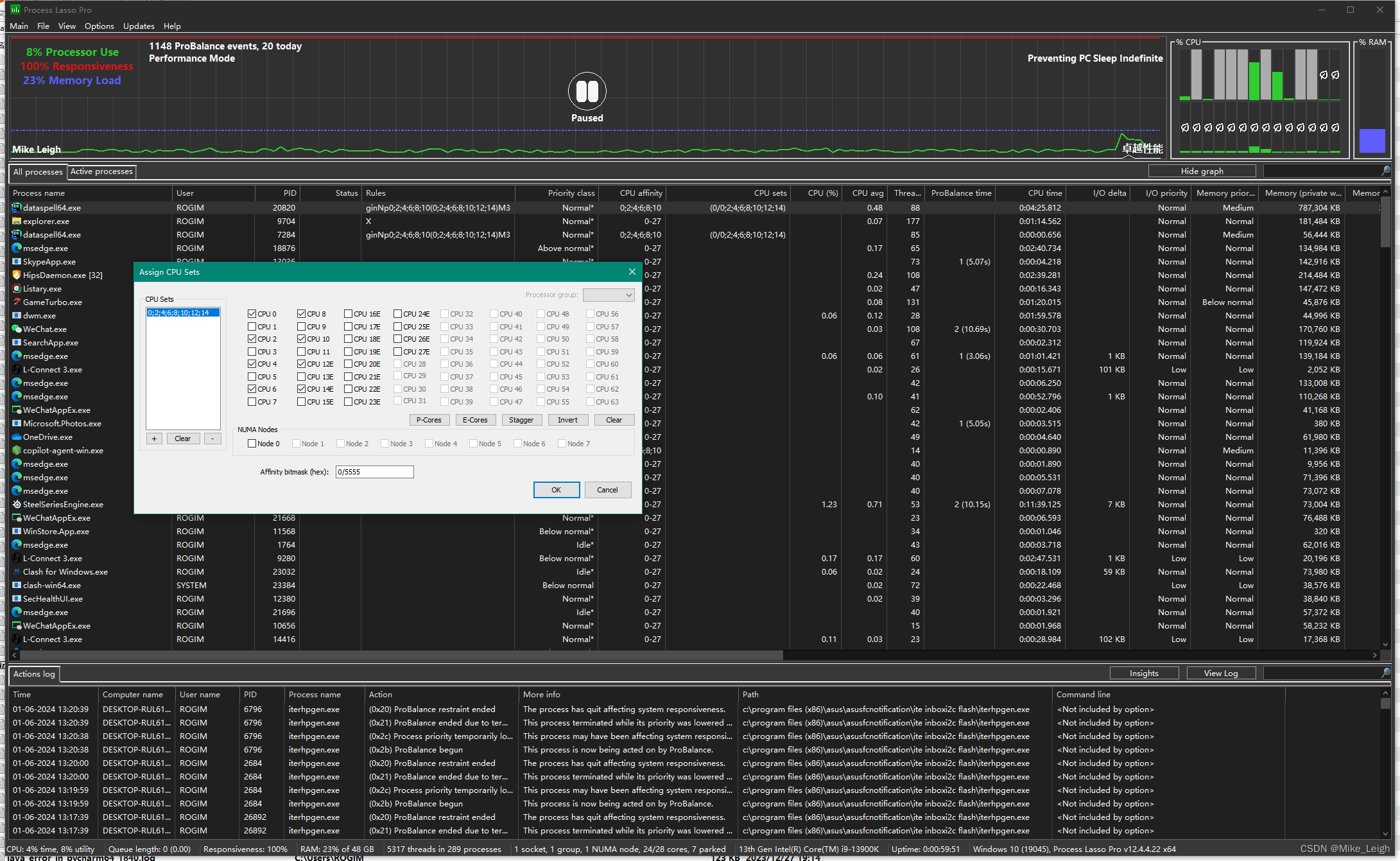Image resolution: width=1400 pixels, height=861 pixels.
Task: Click the first dataspell64.exe process icon
Action: pyautogui.click(x=17, y=207)
